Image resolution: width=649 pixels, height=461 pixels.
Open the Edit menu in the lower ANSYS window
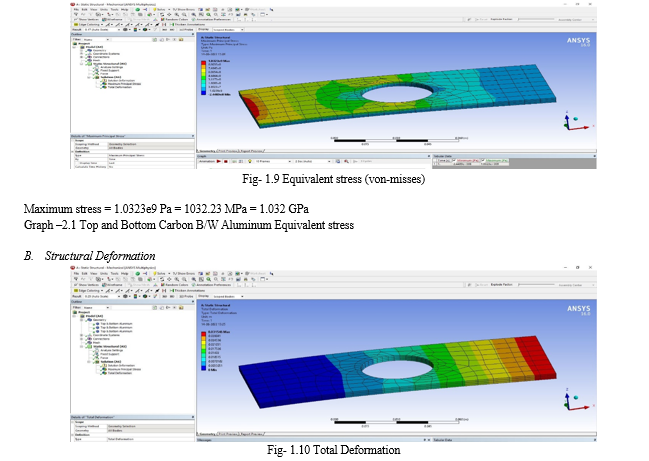pyautogui.click(x=84, y=274)
